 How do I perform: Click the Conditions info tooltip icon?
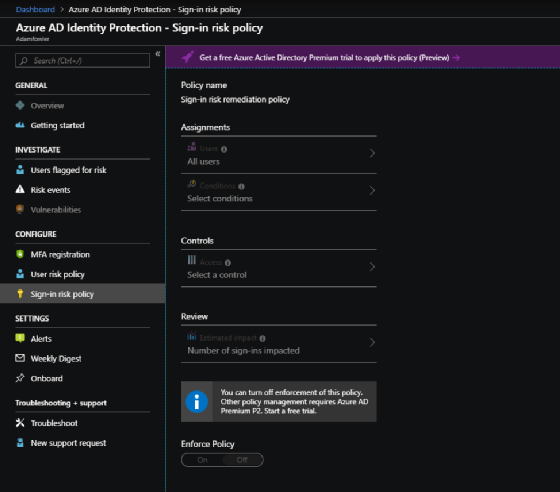point(241,186)
